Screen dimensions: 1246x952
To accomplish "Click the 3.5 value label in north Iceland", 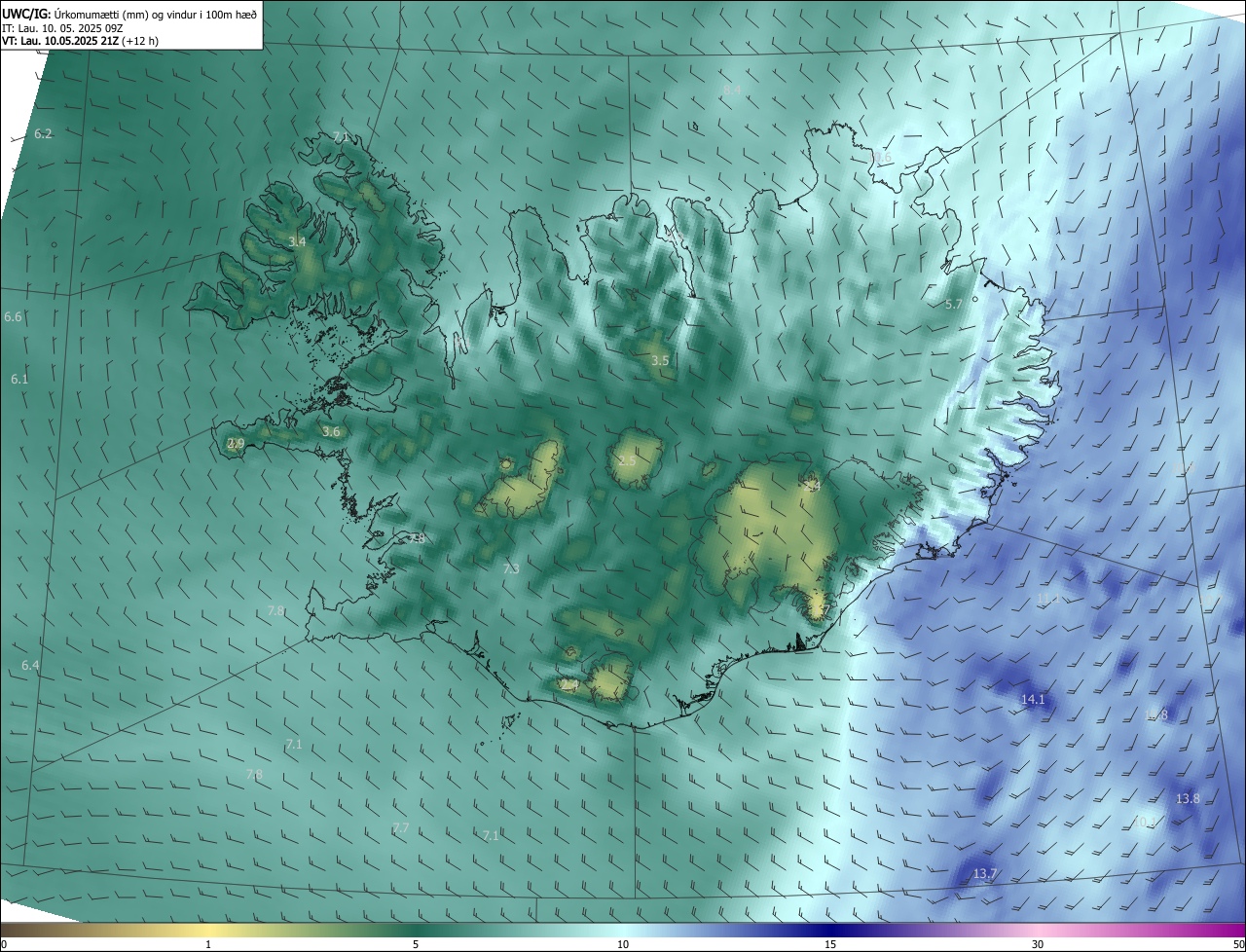I will (660, 360).
